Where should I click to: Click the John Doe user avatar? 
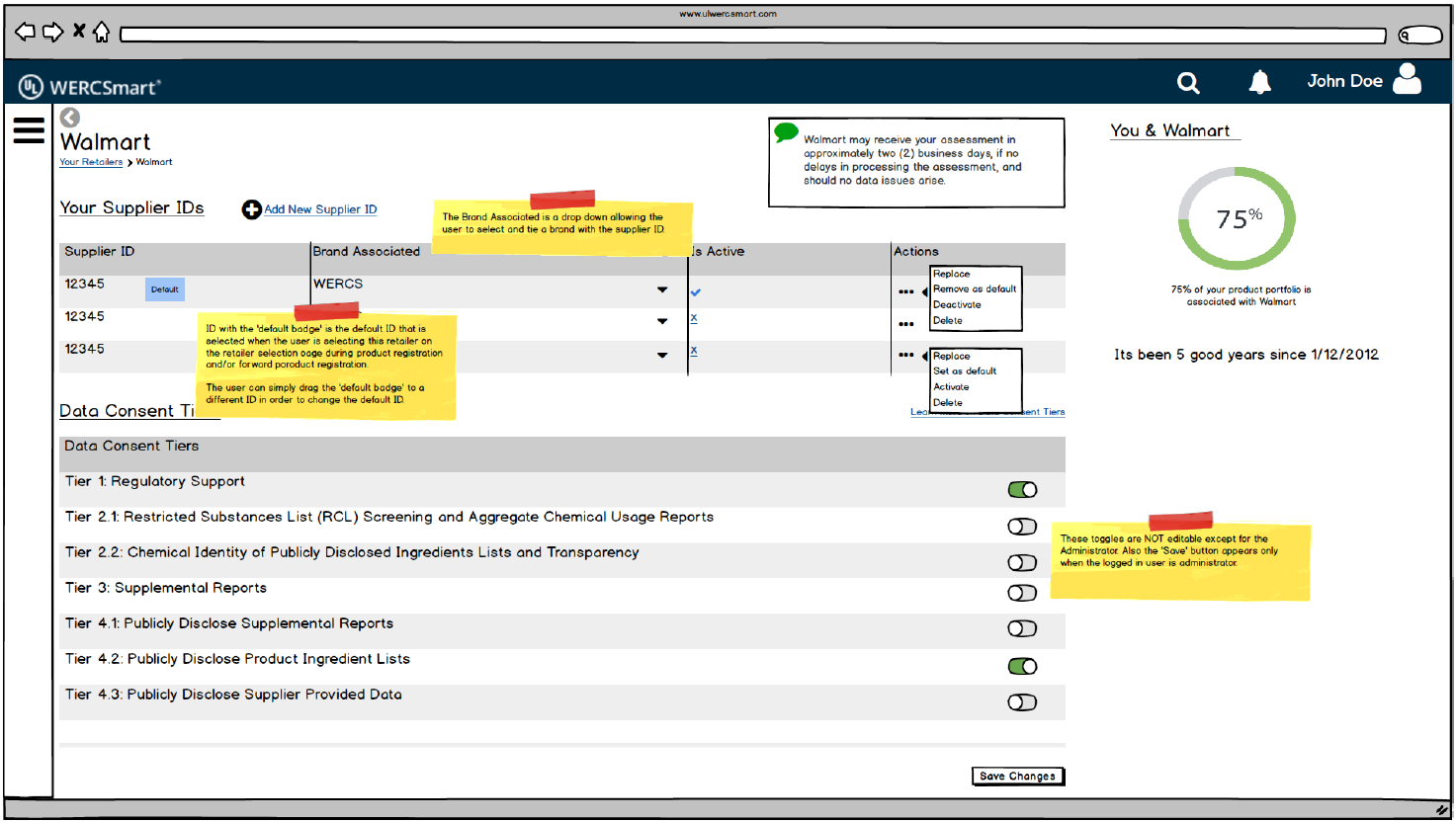tap(1407, 79)
